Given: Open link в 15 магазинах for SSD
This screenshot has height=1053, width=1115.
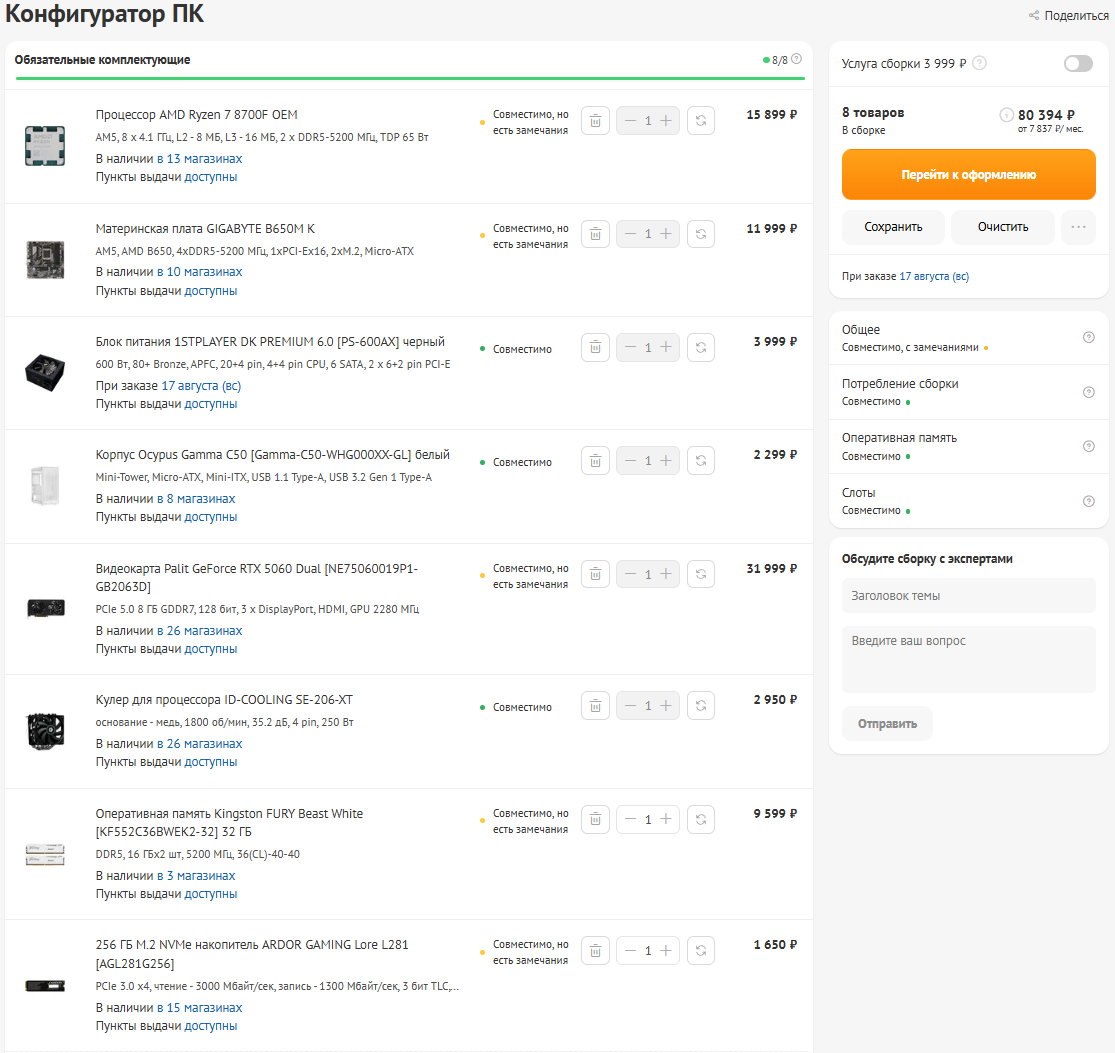Looking at the screenshot, I should tap(200, 1008).
